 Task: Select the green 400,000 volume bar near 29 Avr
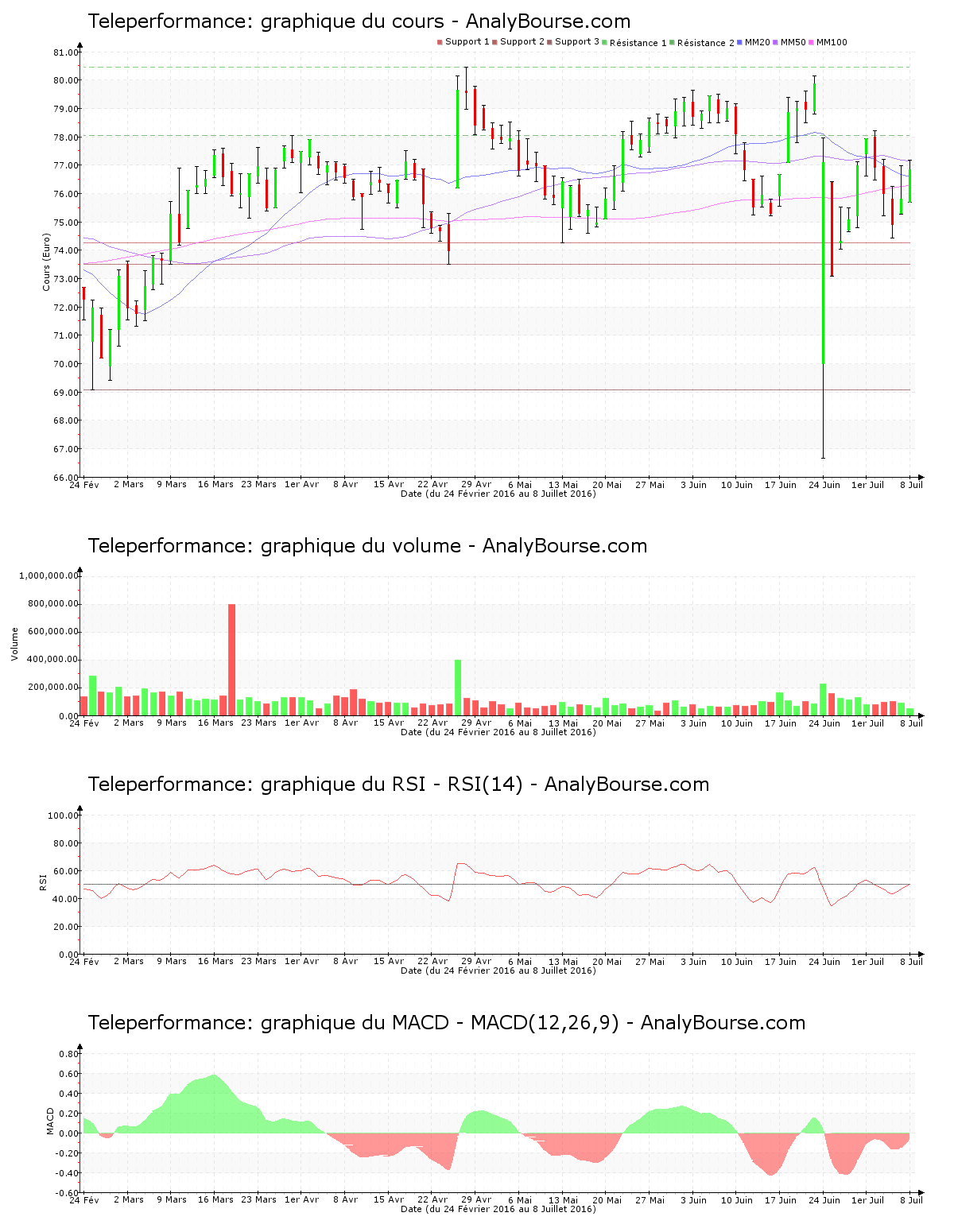point(458,688)
